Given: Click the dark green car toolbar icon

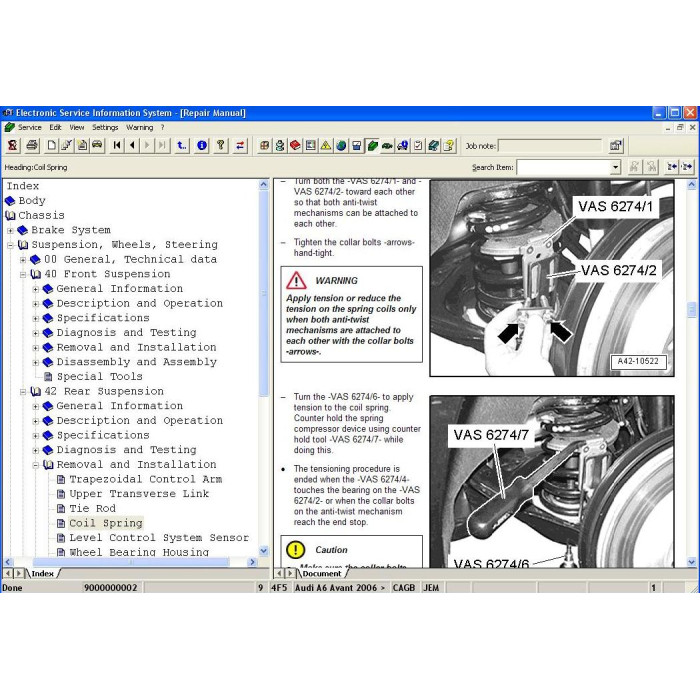Looking at the screenshot, I should pos(387,146).
